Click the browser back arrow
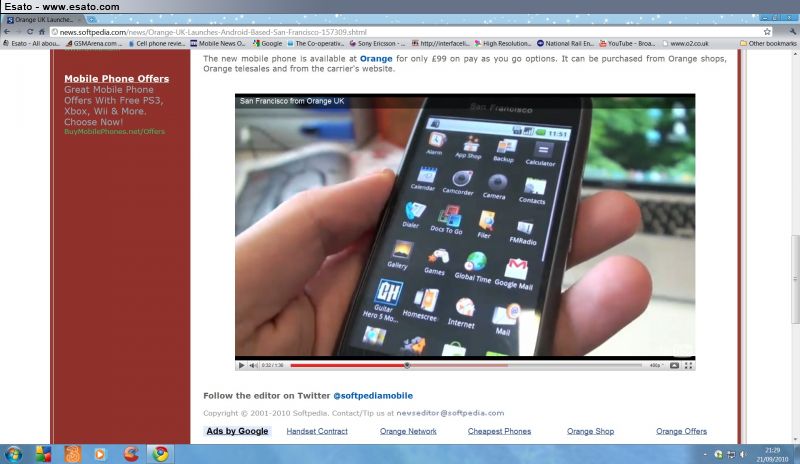This screenshot has height=464, width=800. 7,32
